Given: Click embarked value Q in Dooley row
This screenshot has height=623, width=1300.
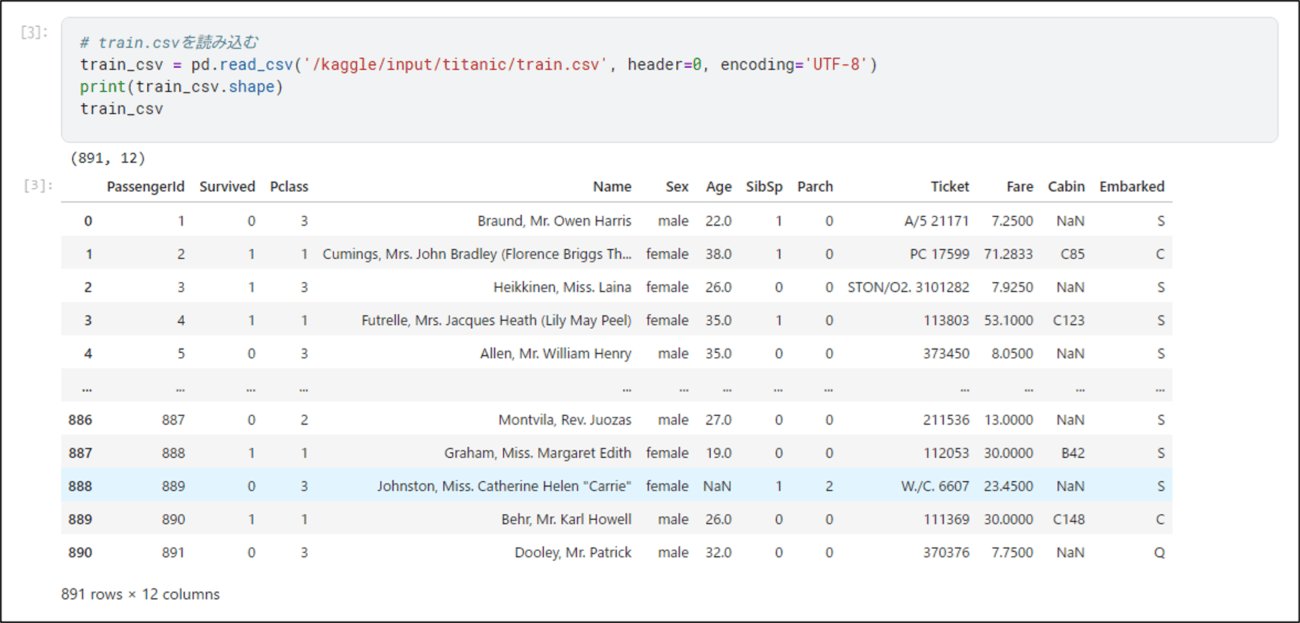Looking at the screenshot, I should click(x=1159, y=552).
